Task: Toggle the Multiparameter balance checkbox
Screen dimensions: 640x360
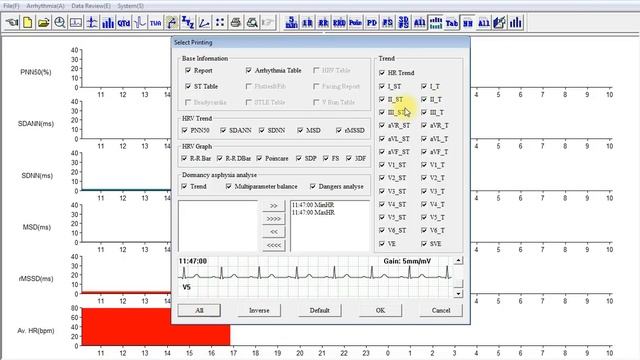Action: [x=229, y=186]
